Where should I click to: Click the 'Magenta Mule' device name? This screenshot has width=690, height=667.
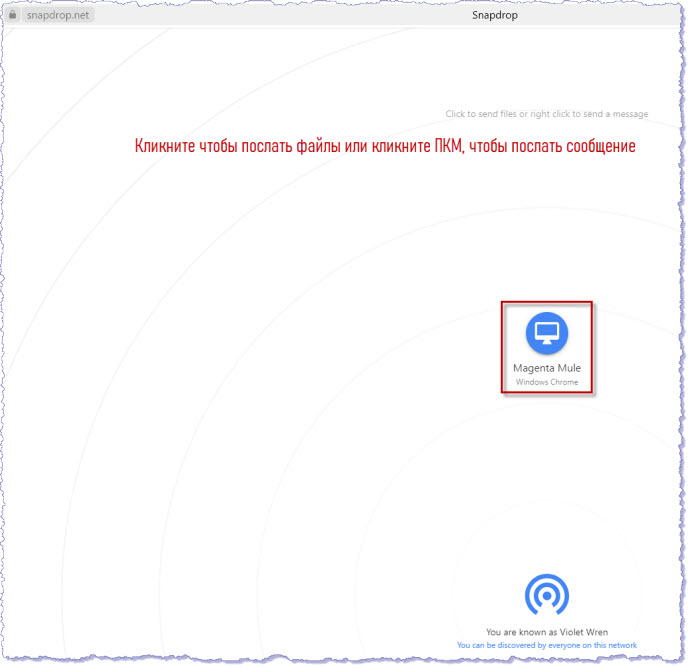coord(547,368)
